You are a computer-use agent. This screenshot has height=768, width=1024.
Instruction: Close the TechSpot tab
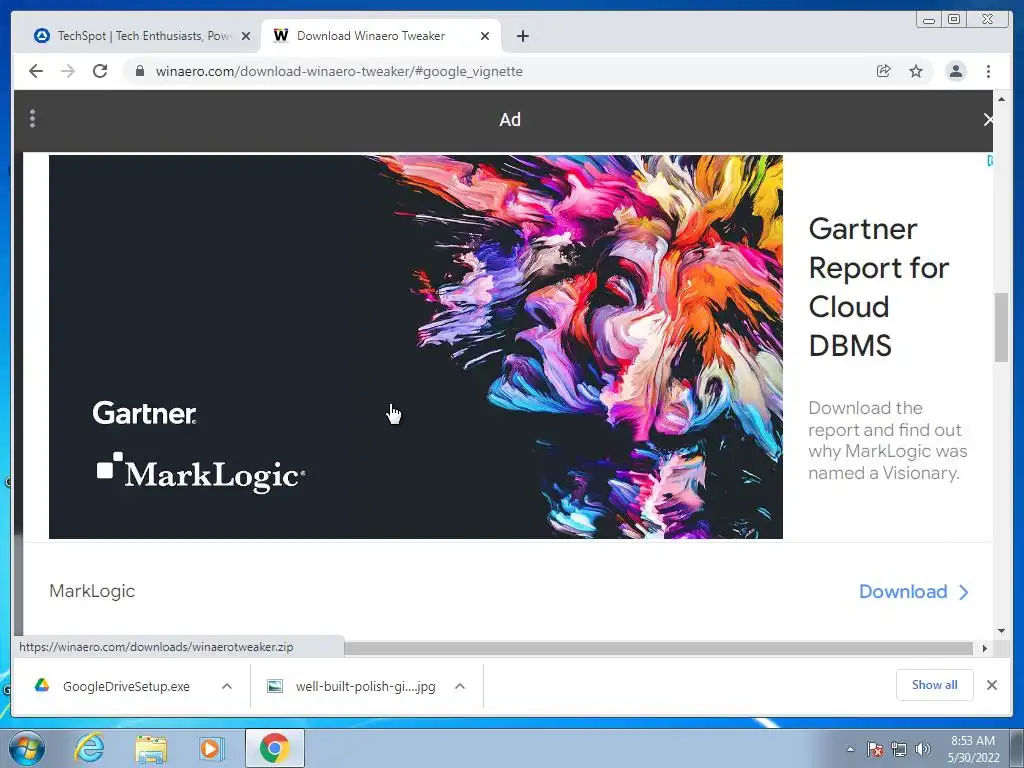(246, 36)
